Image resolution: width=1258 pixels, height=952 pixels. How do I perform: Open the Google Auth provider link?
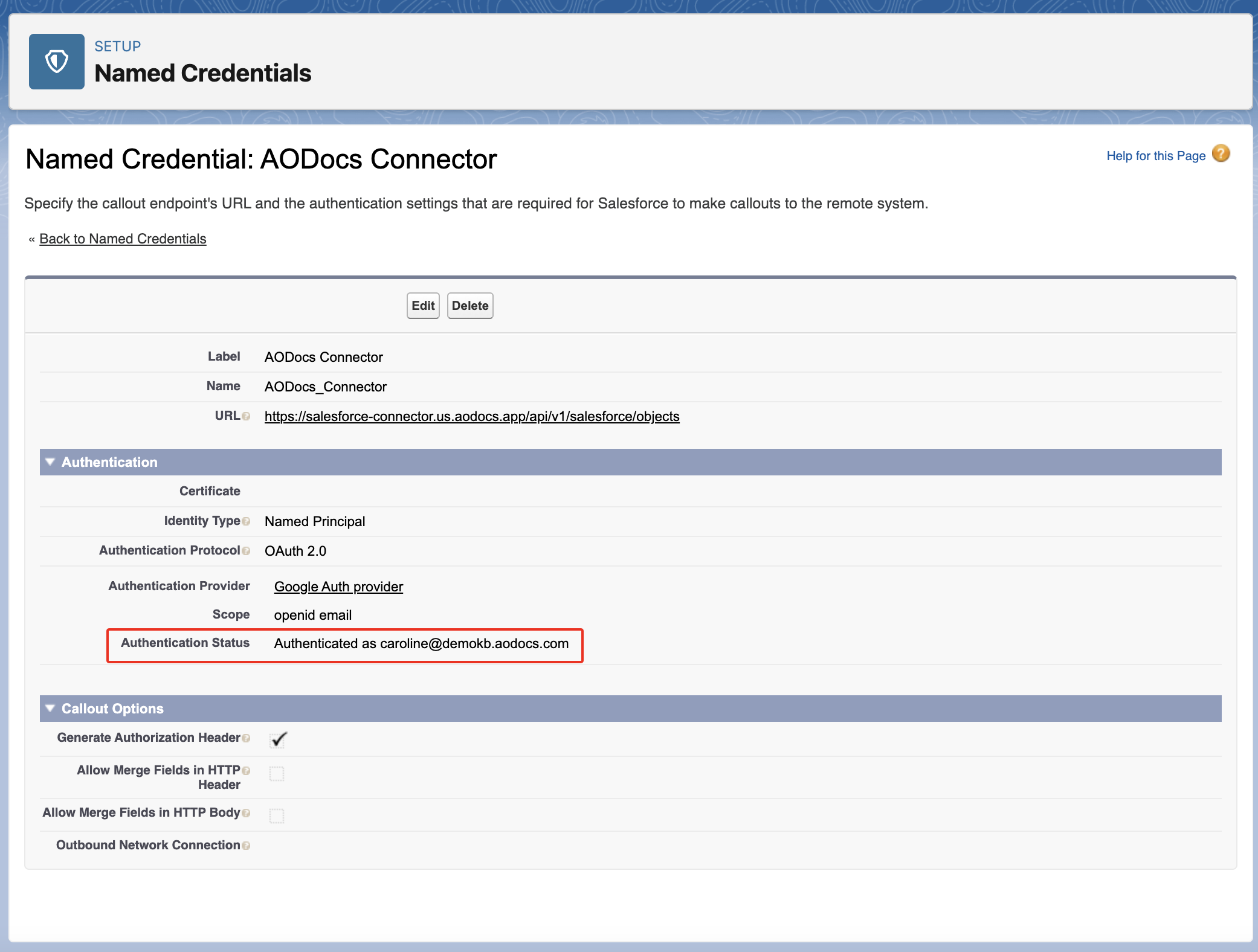pos(338,587)
